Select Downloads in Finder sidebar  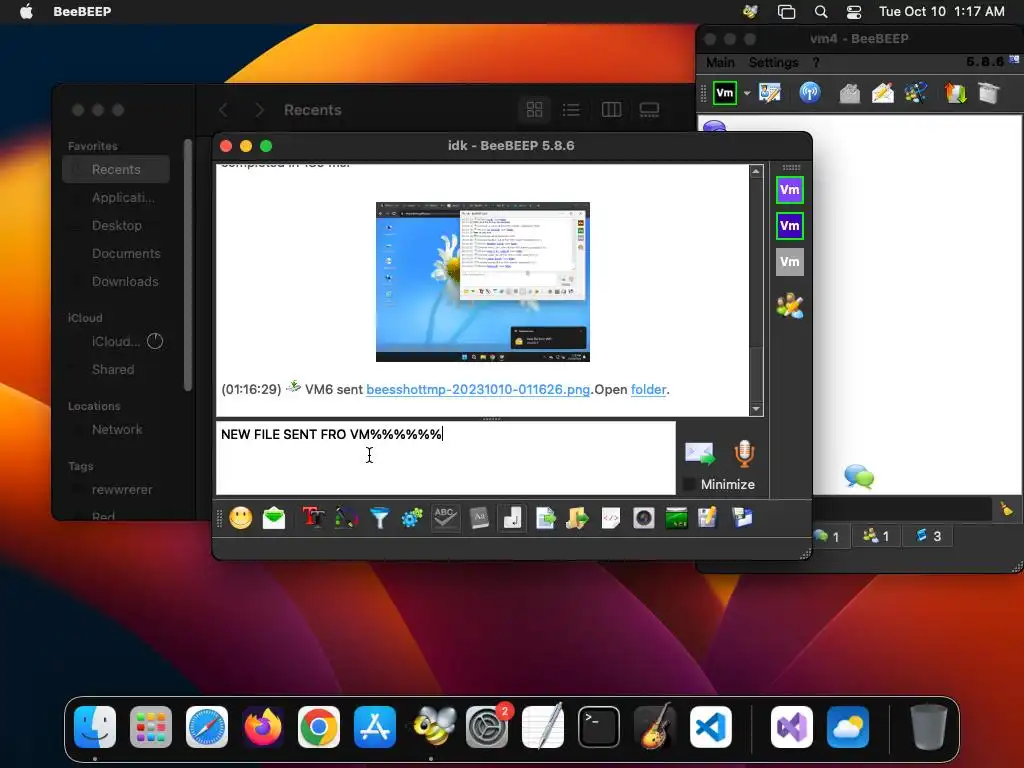pos(116,281)
